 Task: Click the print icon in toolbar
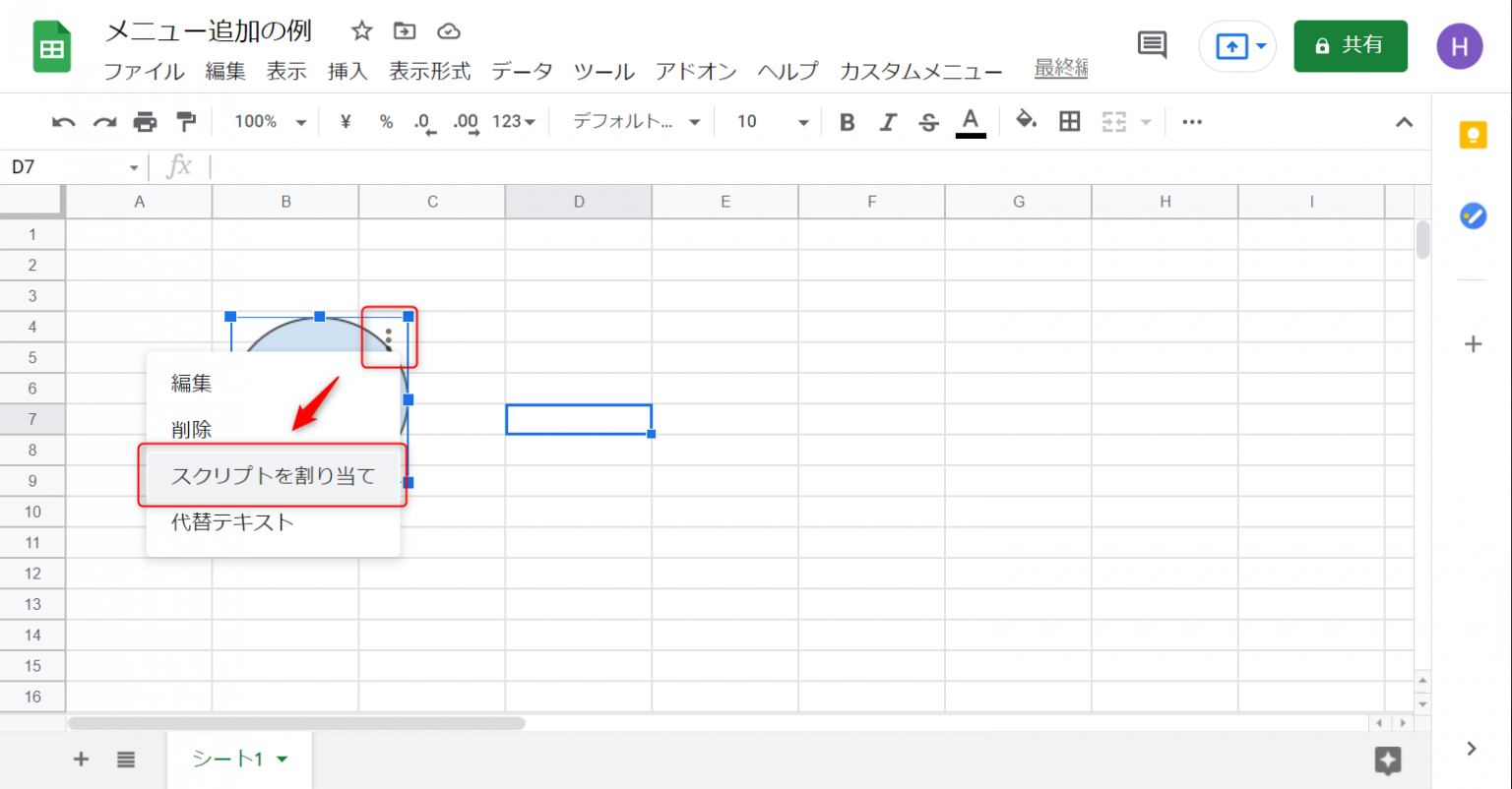(145, 122)
